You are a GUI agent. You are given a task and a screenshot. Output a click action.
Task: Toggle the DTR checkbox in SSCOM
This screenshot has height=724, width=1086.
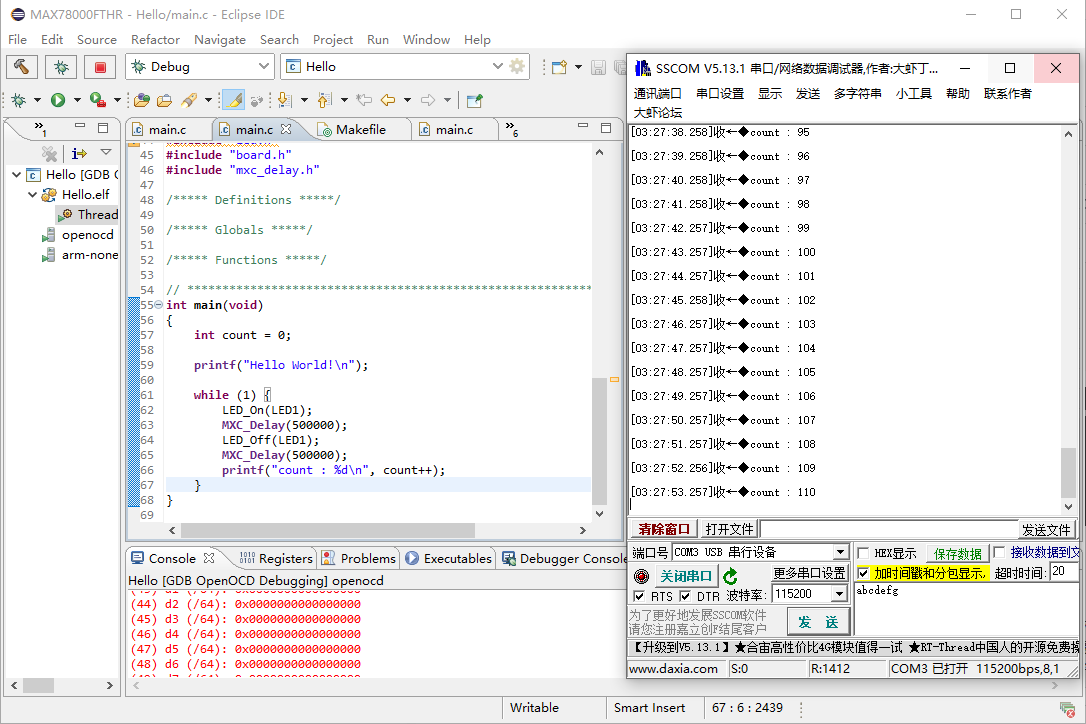click(x=685, y=596)
